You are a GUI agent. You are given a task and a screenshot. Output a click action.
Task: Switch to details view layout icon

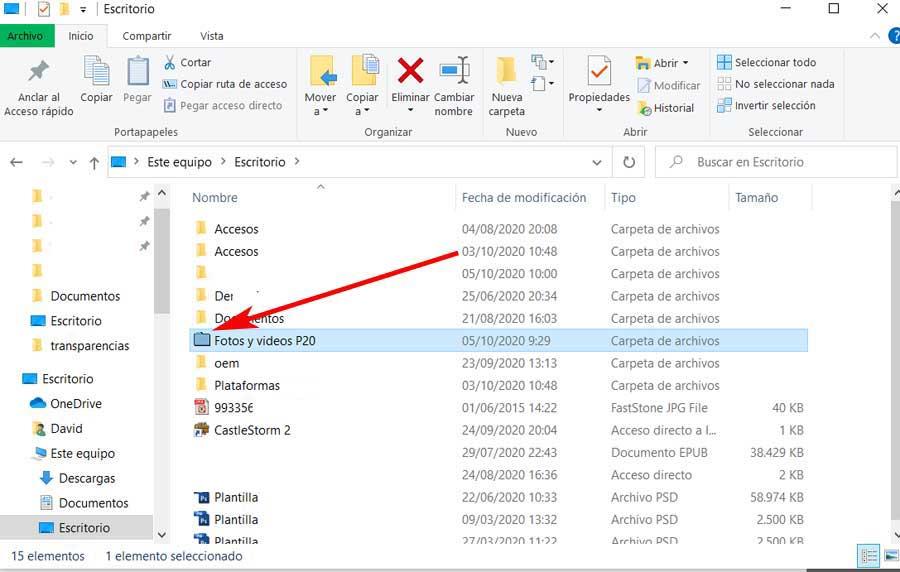[869, 556]
